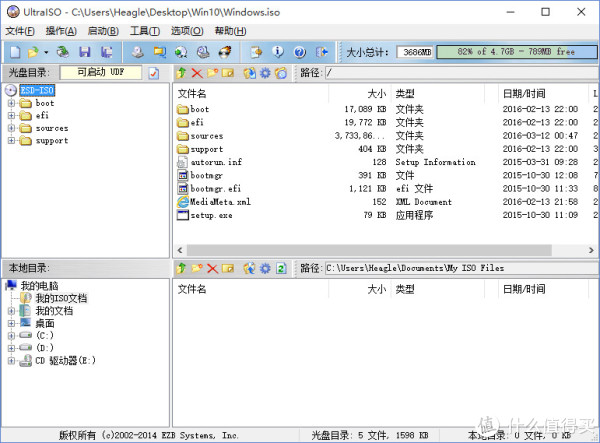This screenshot has height=443, width=600.
Task: Expand the support folder in the disc tree
Action: tap(11, 140)
